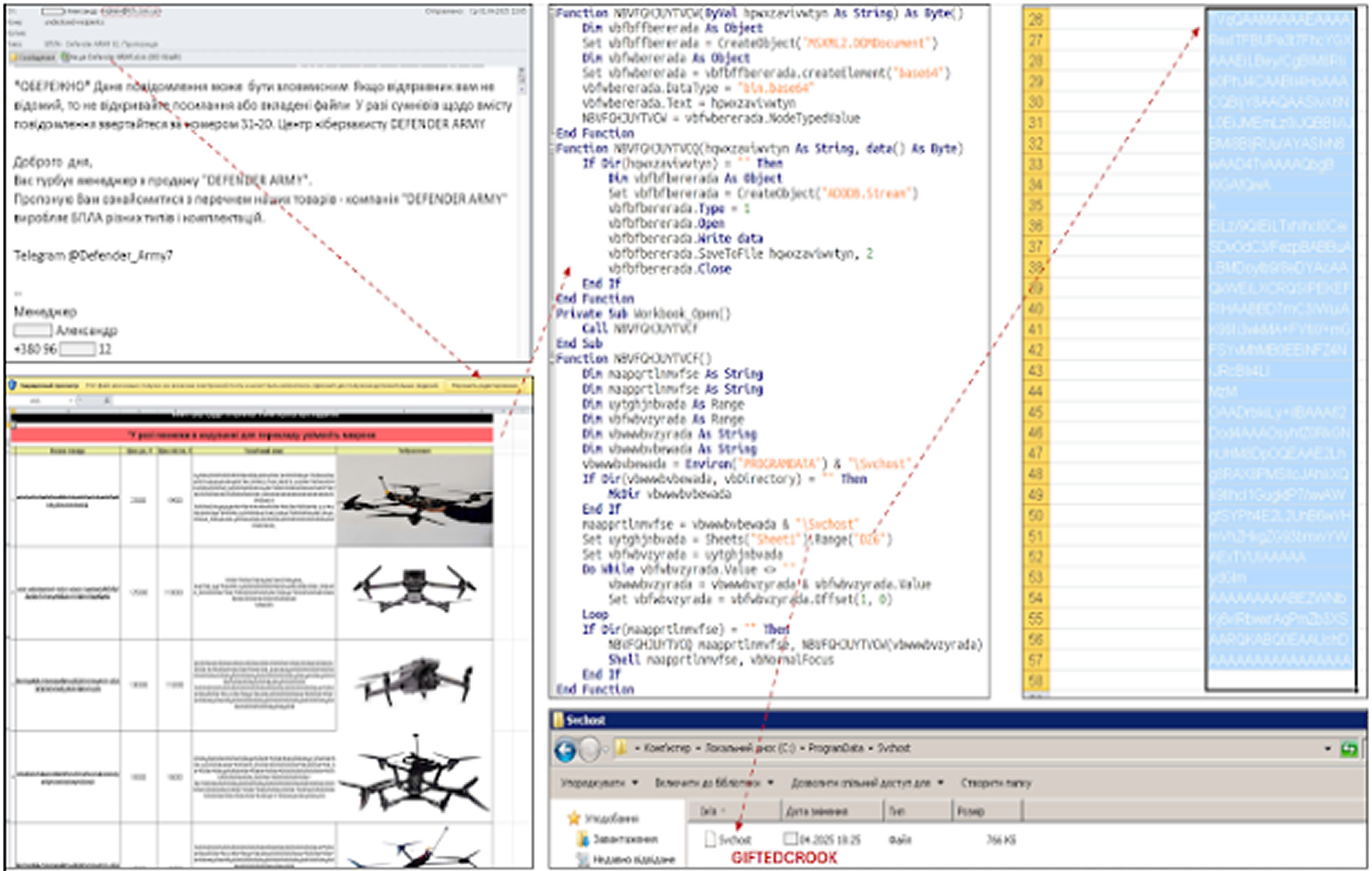Screen dimensions: 1372x871
Task: Click the Explorer forward navigation button
Action: pos(590,750)
